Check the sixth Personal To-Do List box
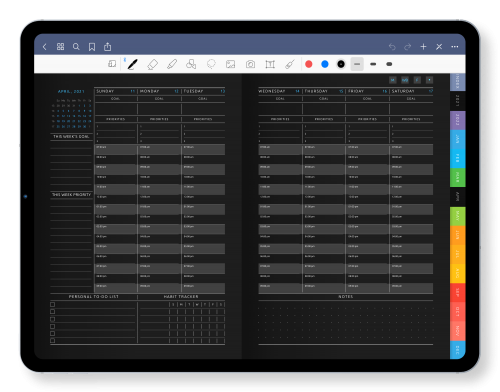500x392 pixels. click(53, 341)
